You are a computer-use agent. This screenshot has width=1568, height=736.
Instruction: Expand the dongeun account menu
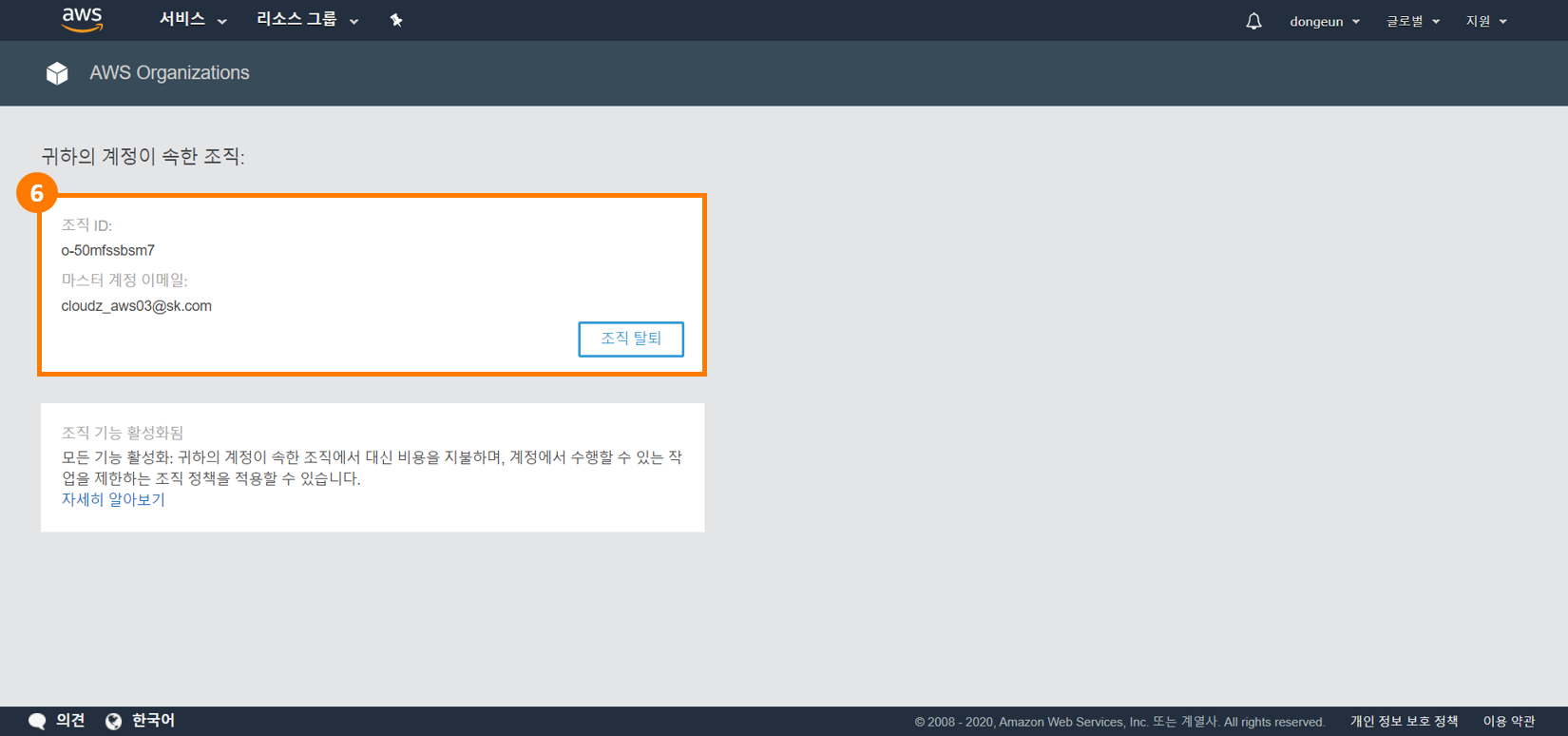point(1325,21)
